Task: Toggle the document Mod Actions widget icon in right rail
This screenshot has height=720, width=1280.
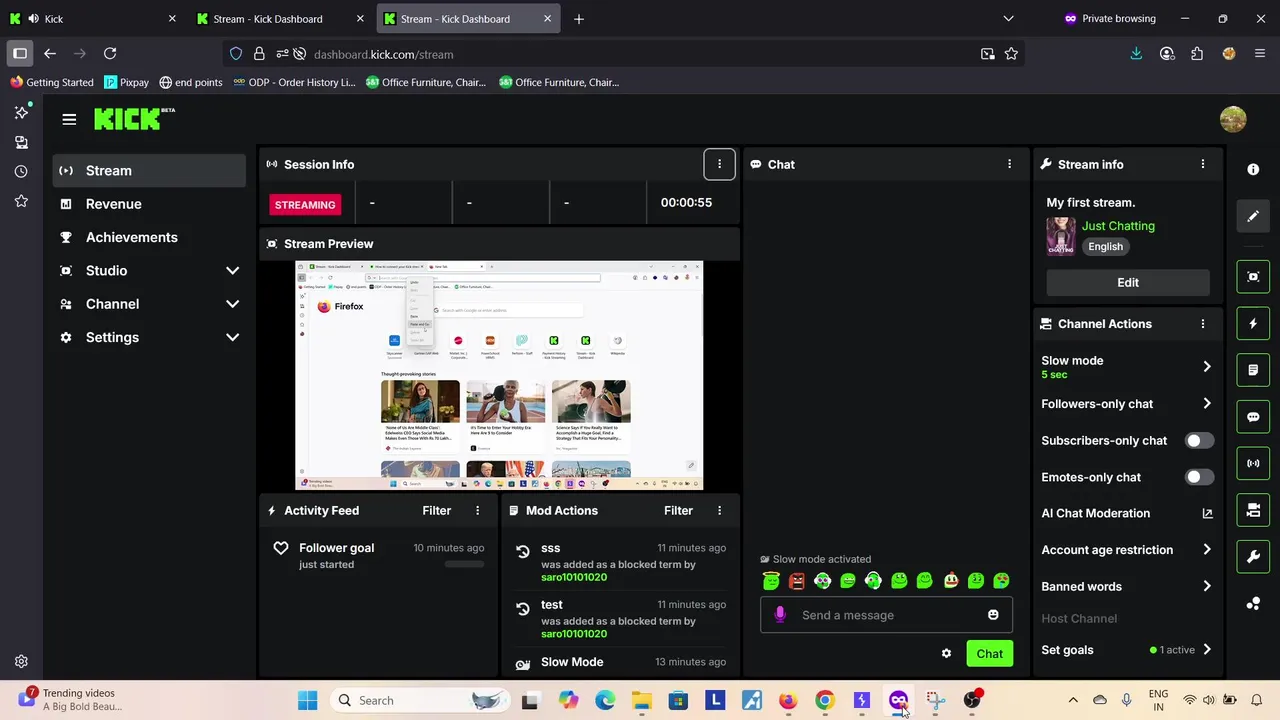Action: (x=1253, y=370)
